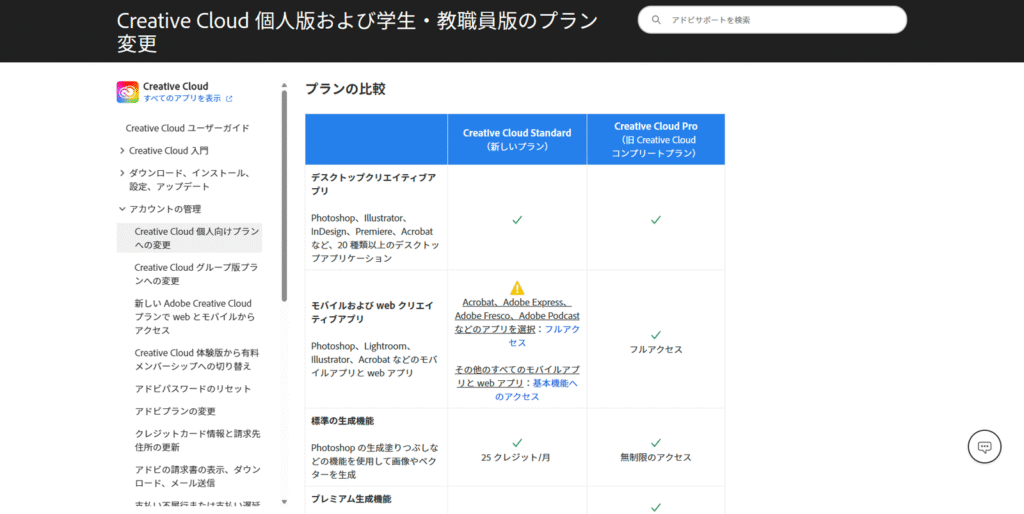This screenshot has width=1024, height=514.
Task: Click the Creative Cloud sidebar title text
Action: coord(176,86)
